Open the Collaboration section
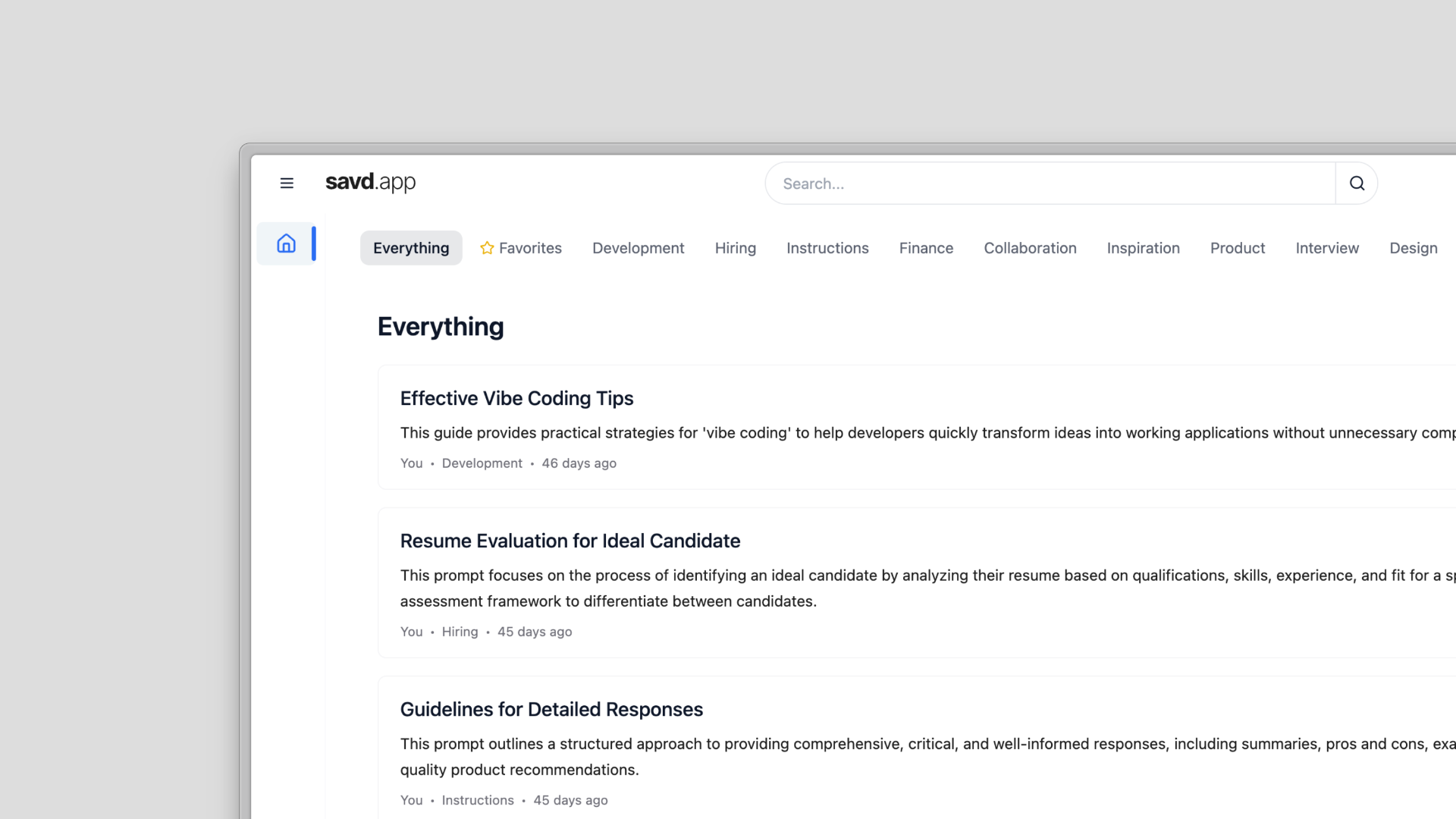This screenshot has height=819, width=1456. [1030, 248]
